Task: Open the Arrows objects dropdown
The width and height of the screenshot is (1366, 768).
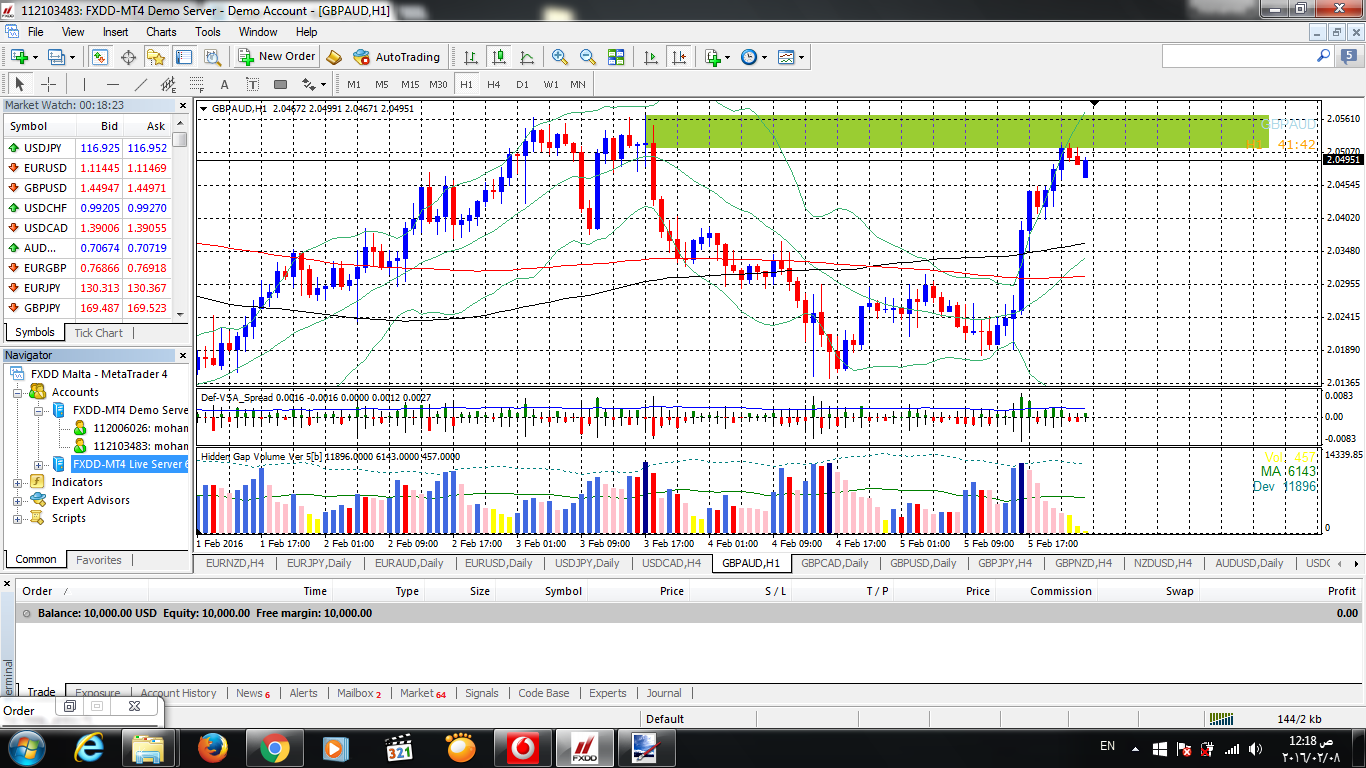Action: (313, 84)
